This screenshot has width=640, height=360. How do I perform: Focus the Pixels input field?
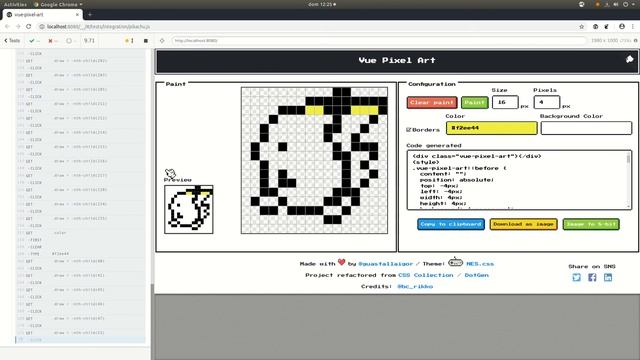(547, 102)
